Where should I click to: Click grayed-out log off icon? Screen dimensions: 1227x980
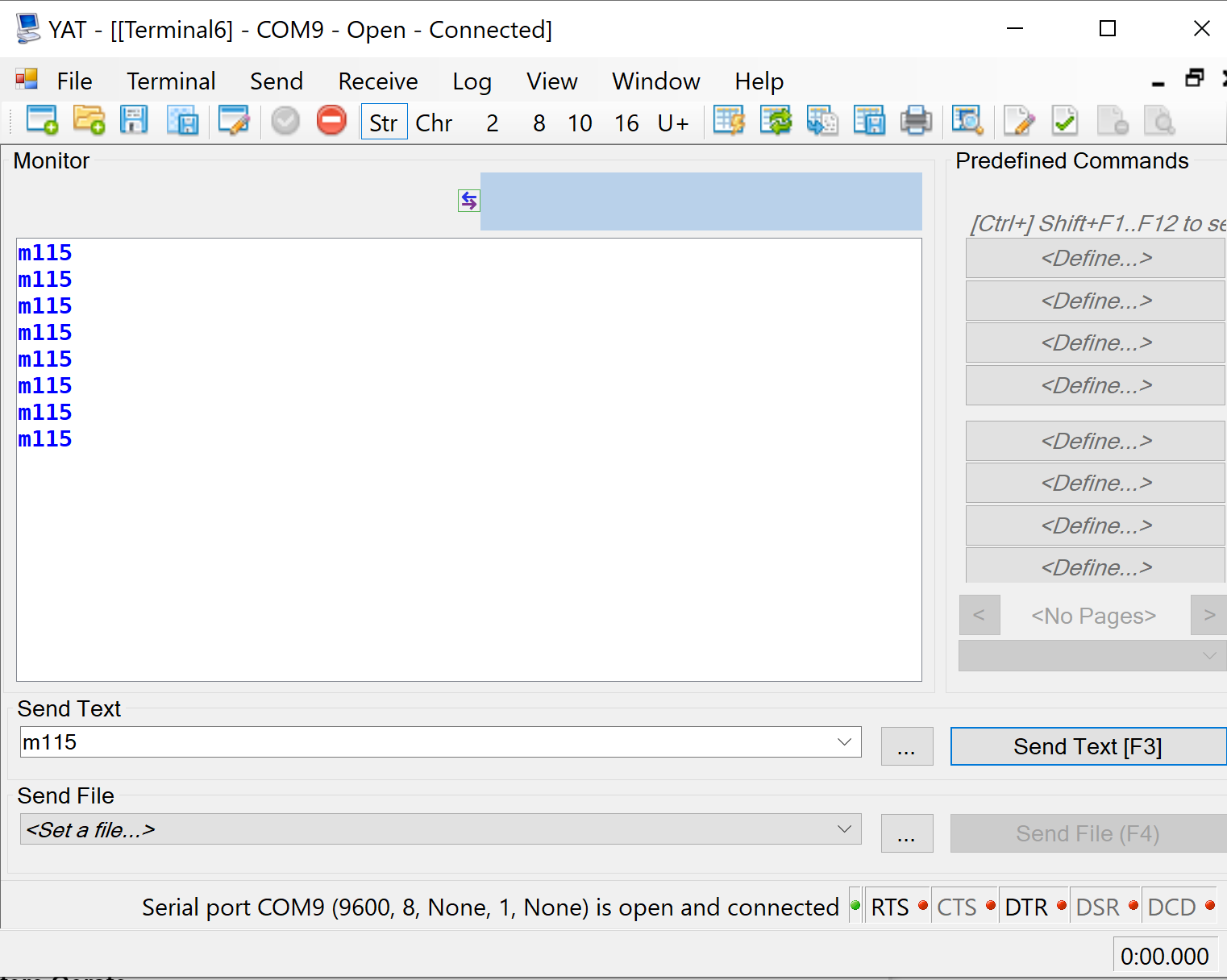click(x=1113, y=121)
